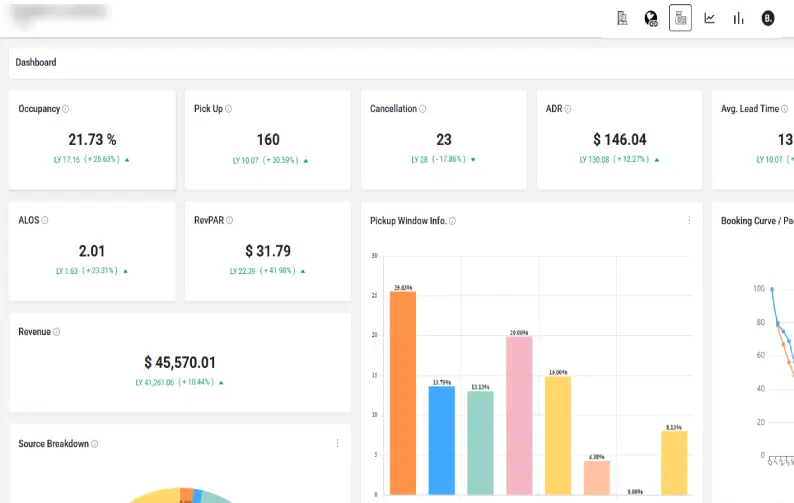Click info icon beside Source Breakdown
Image resolution: width=794 pixels, height=503 pixels.
point(95,444)
